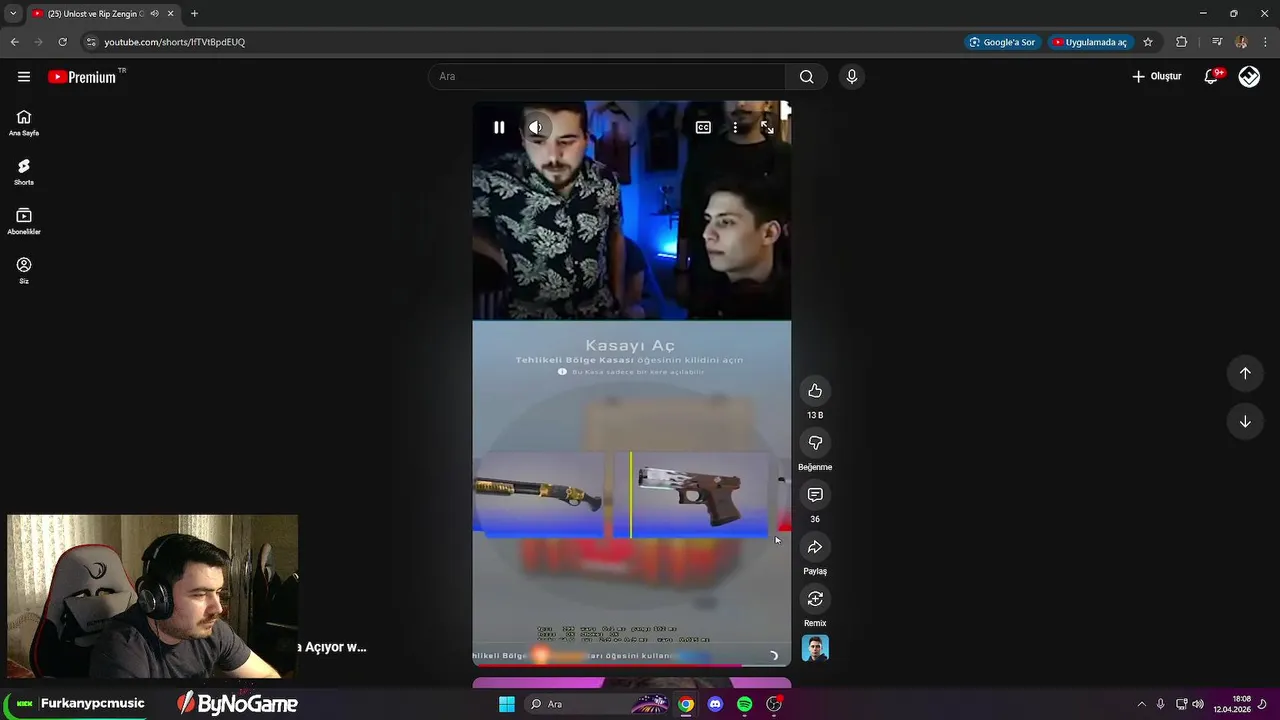Go to the next short with down arrow
The height and width of the screenshot is (720, 1280).
tap(1245, 421)
